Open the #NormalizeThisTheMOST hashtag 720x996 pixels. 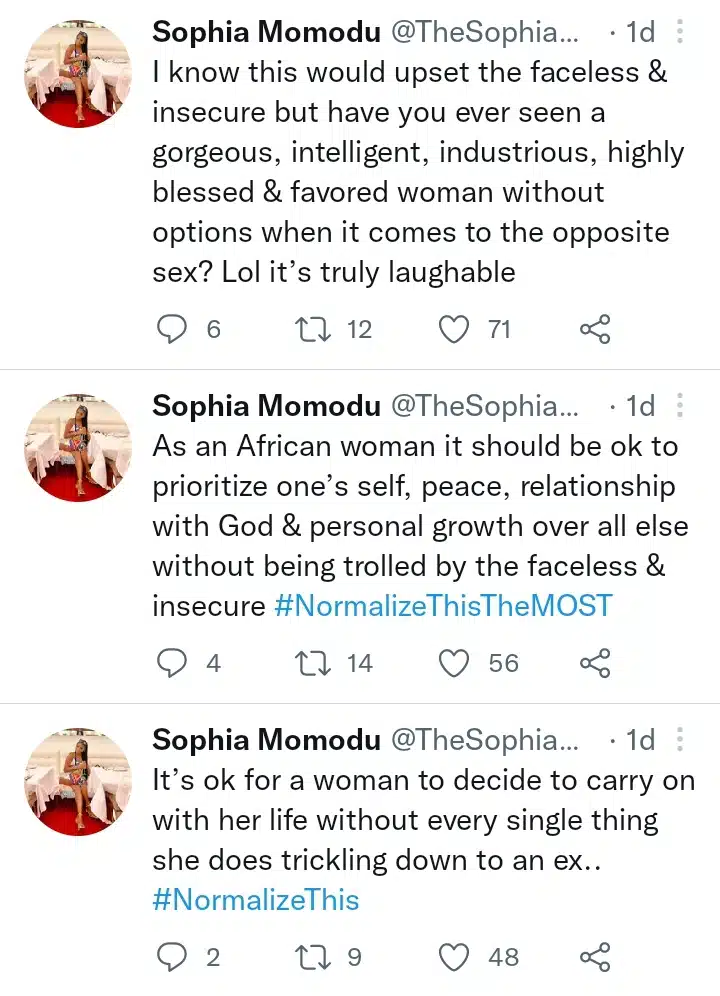click(442, 605)
